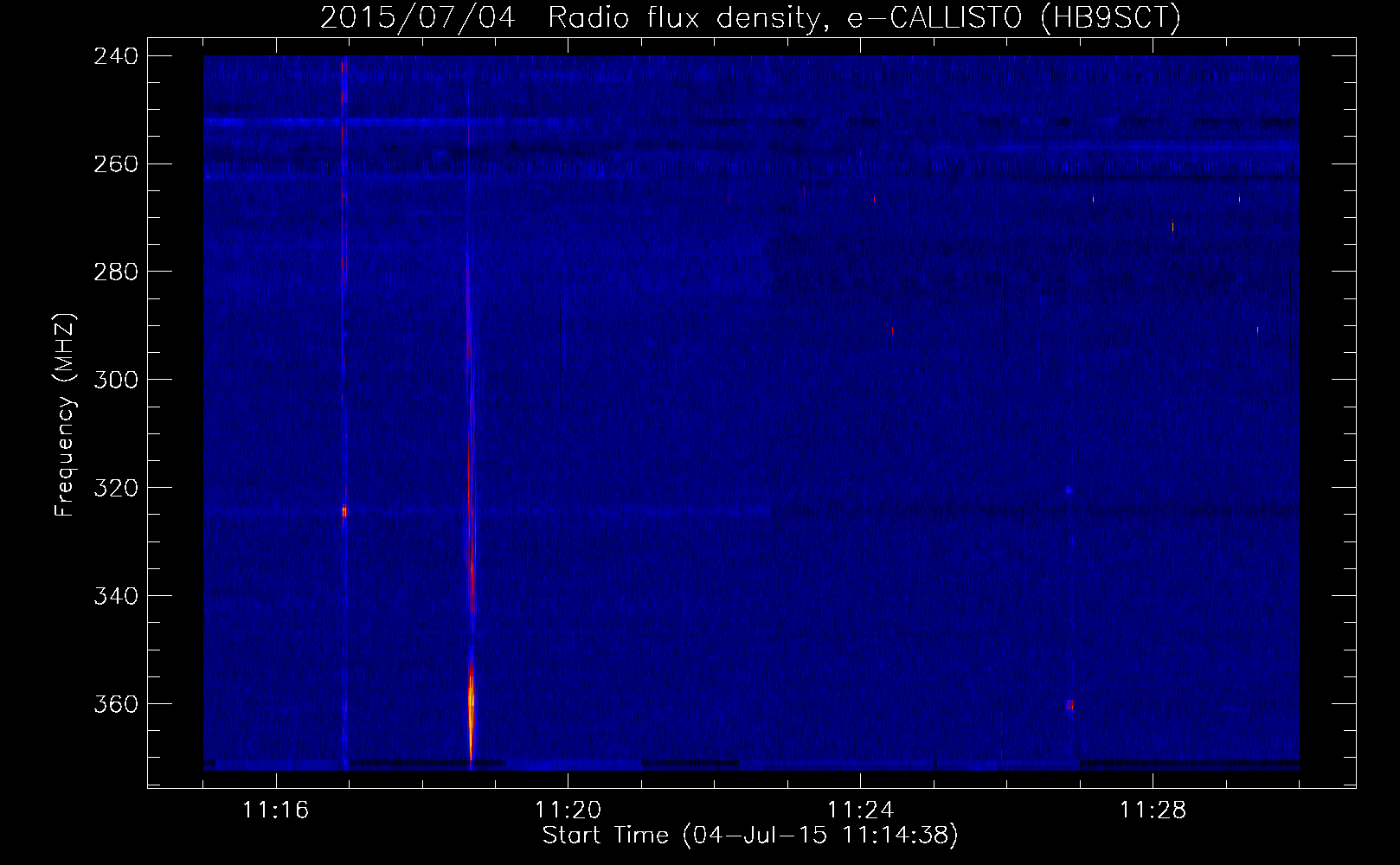Click the 11:20 time tick label
The image size is (1400, 865).
tap(568, 811)
